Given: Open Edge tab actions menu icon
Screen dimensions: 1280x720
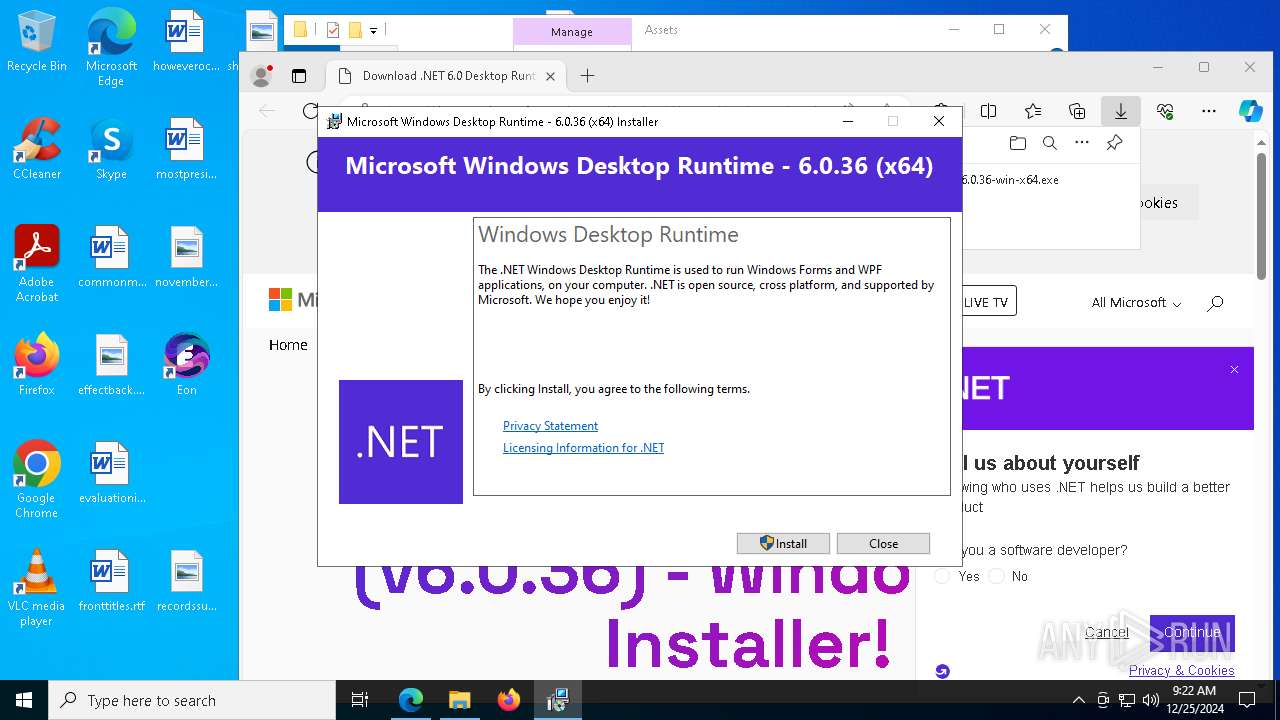Looking at the screenshot, I should (298, 76).
